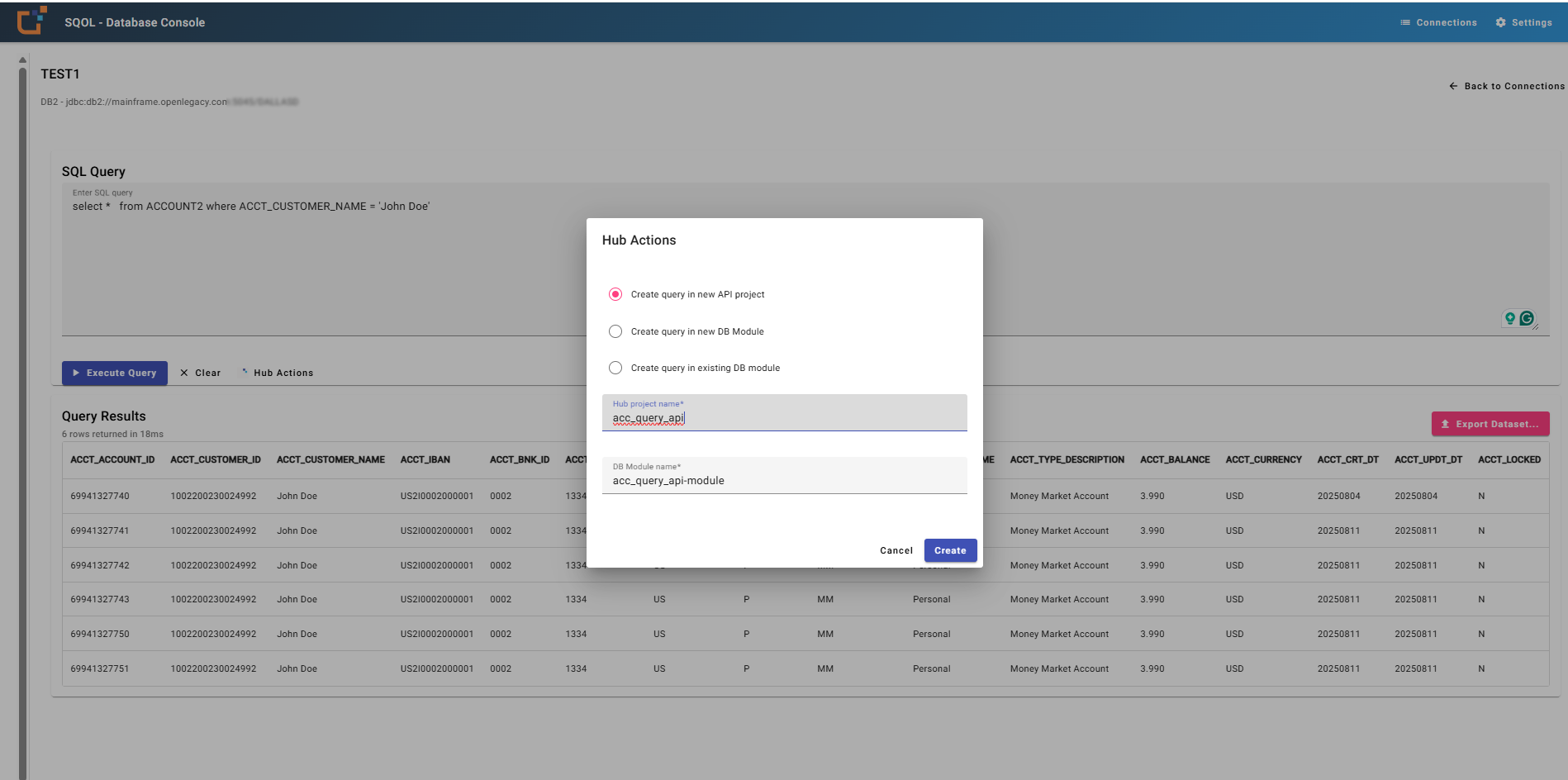Click the ACCT_CRT_DT column header

point(1348,459)
